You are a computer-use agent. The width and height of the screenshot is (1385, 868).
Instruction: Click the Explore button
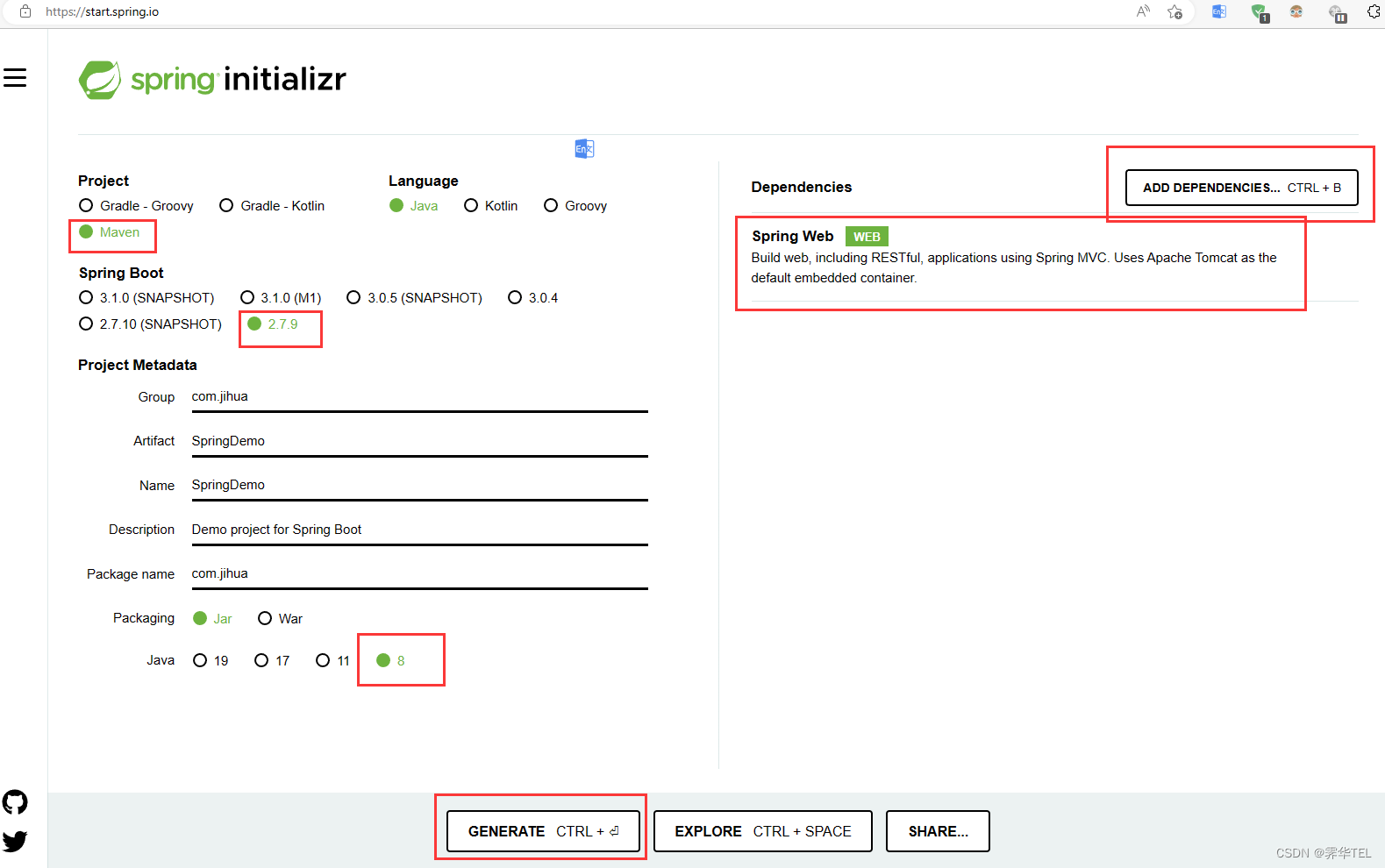tap(763, 831)
